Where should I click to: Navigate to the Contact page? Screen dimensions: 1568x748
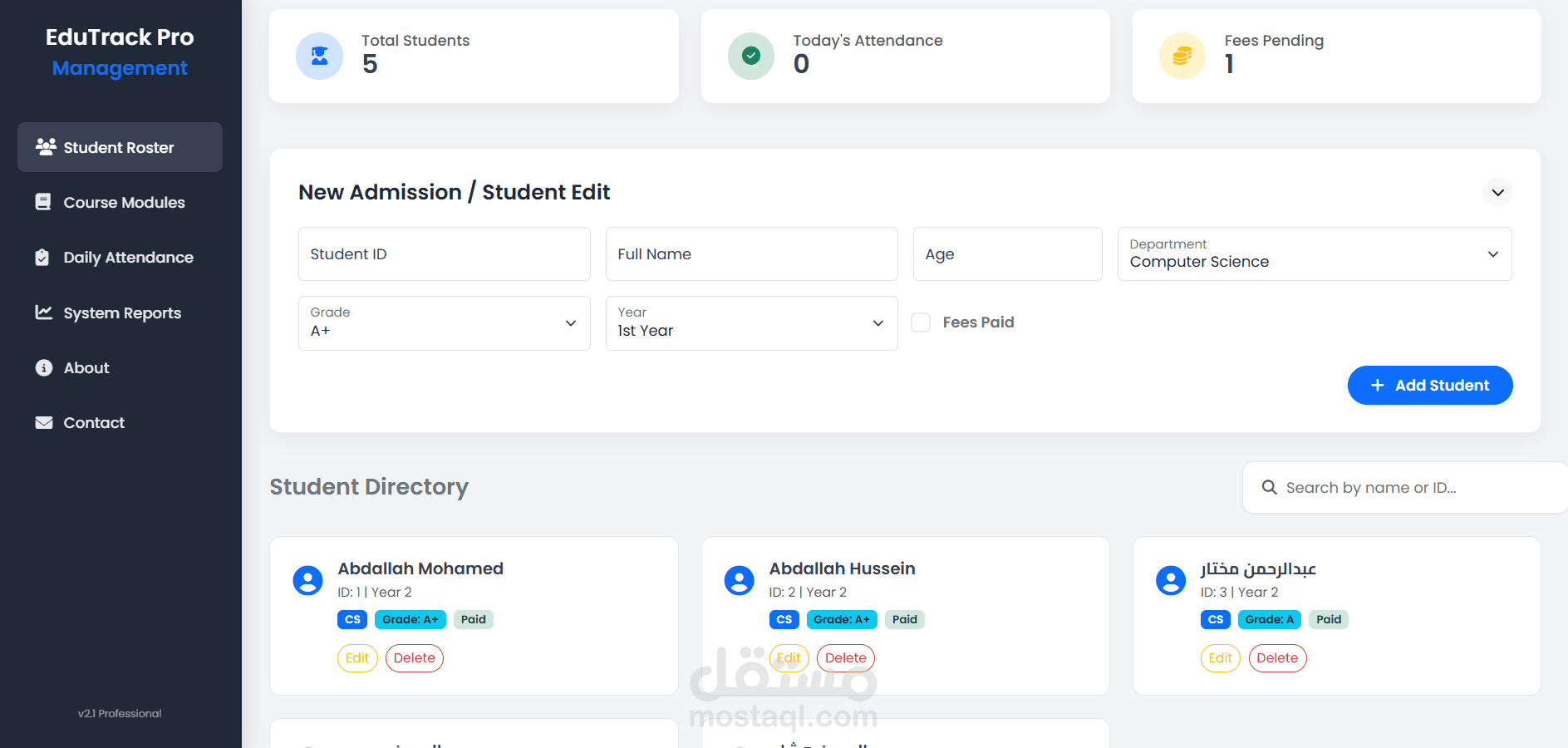tap(93, 422)
